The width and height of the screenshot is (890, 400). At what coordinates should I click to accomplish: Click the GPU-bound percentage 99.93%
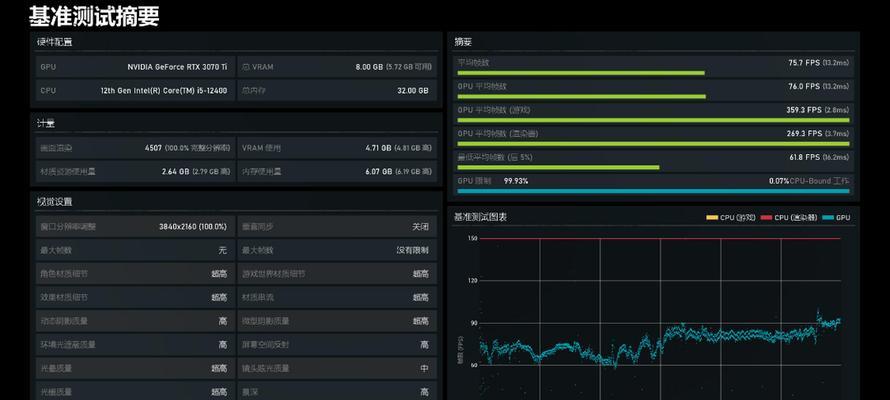point(516,181)
